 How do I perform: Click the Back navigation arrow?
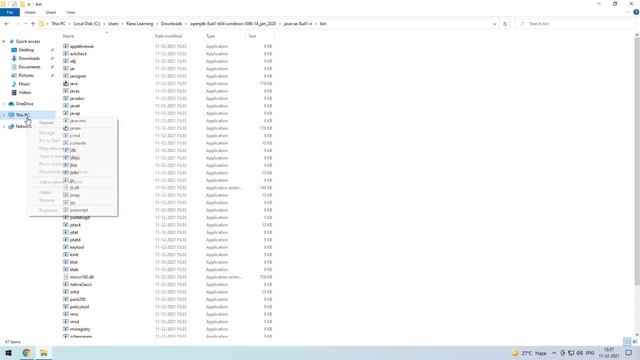(7, 24)
